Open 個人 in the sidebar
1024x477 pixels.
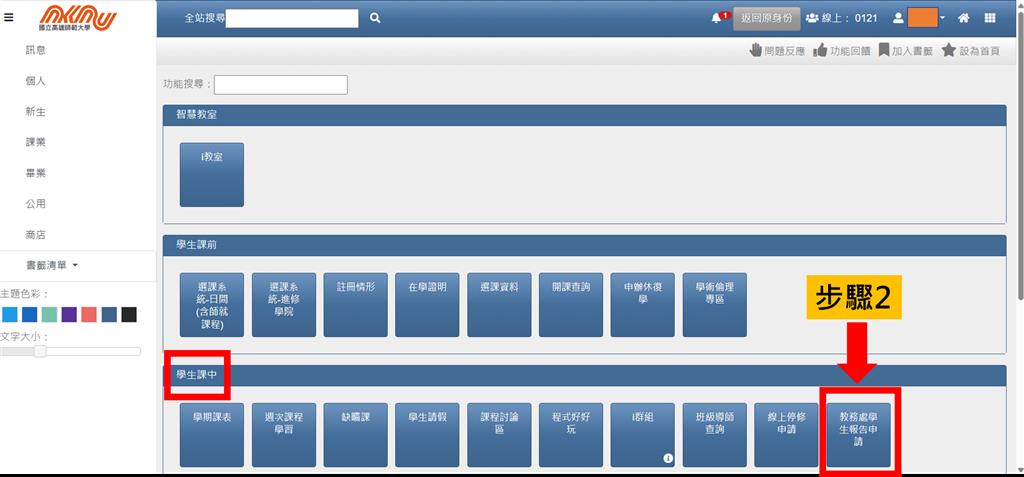[36, 81]
